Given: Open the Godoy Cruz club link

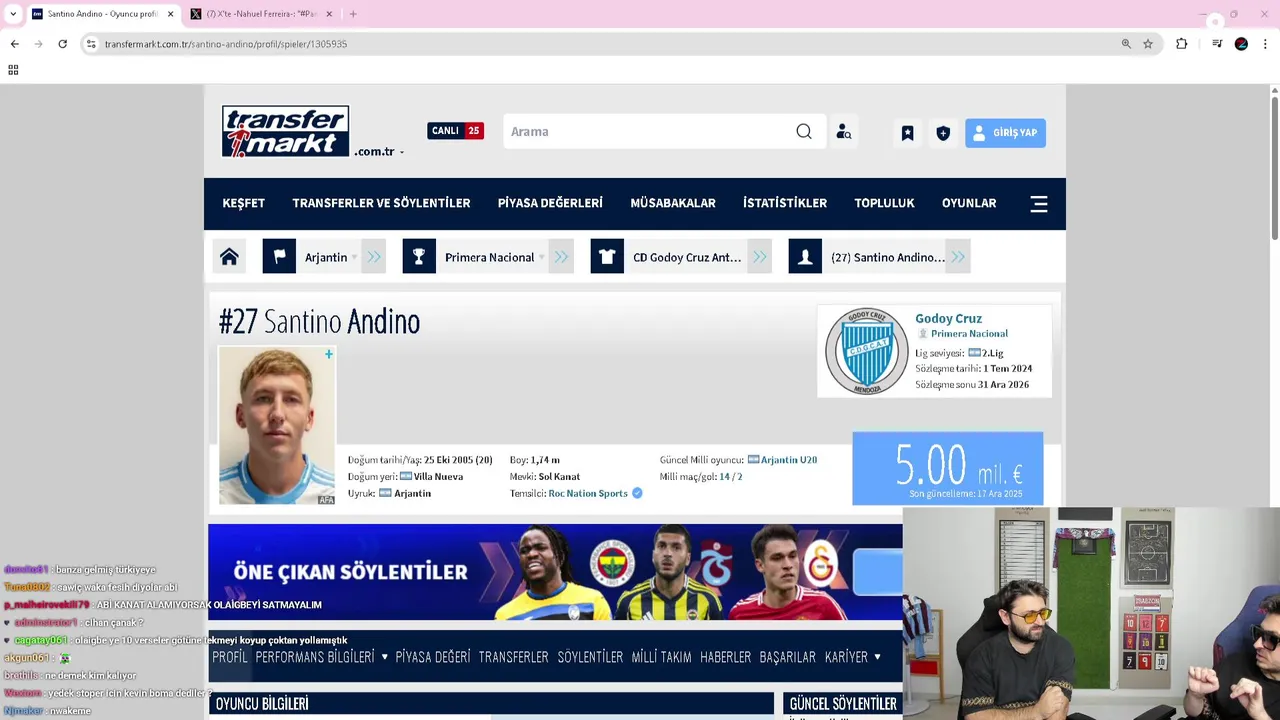Looking at the screenshot, I should [948, 318].
